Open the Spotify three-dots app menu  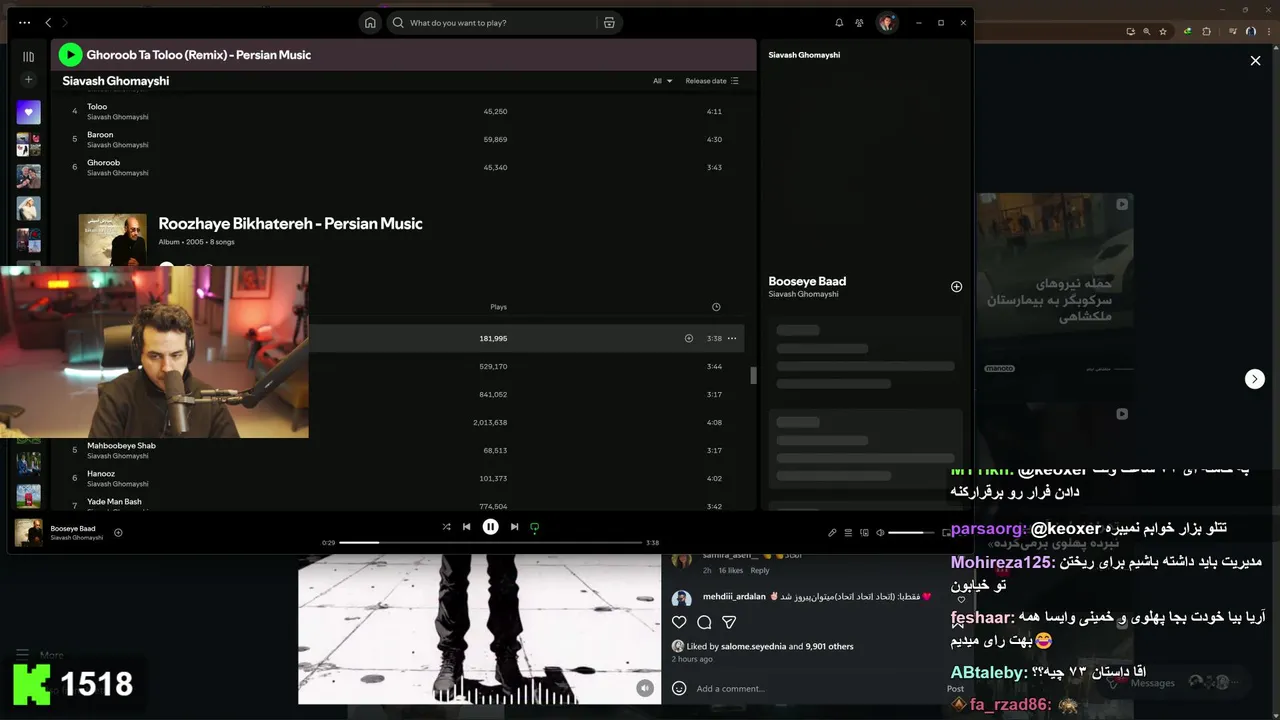pos(24,22)
